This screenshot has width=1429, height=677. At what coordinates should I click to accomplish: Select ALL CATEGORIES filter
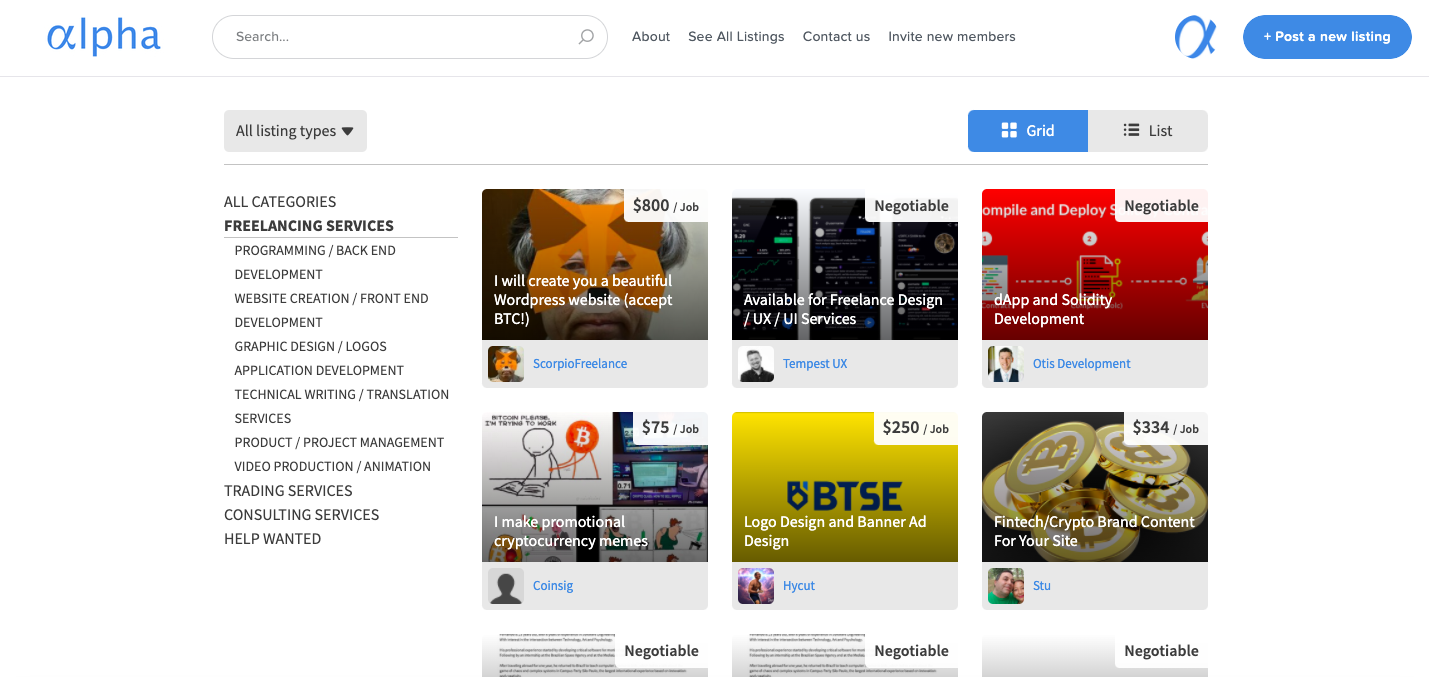280,202
